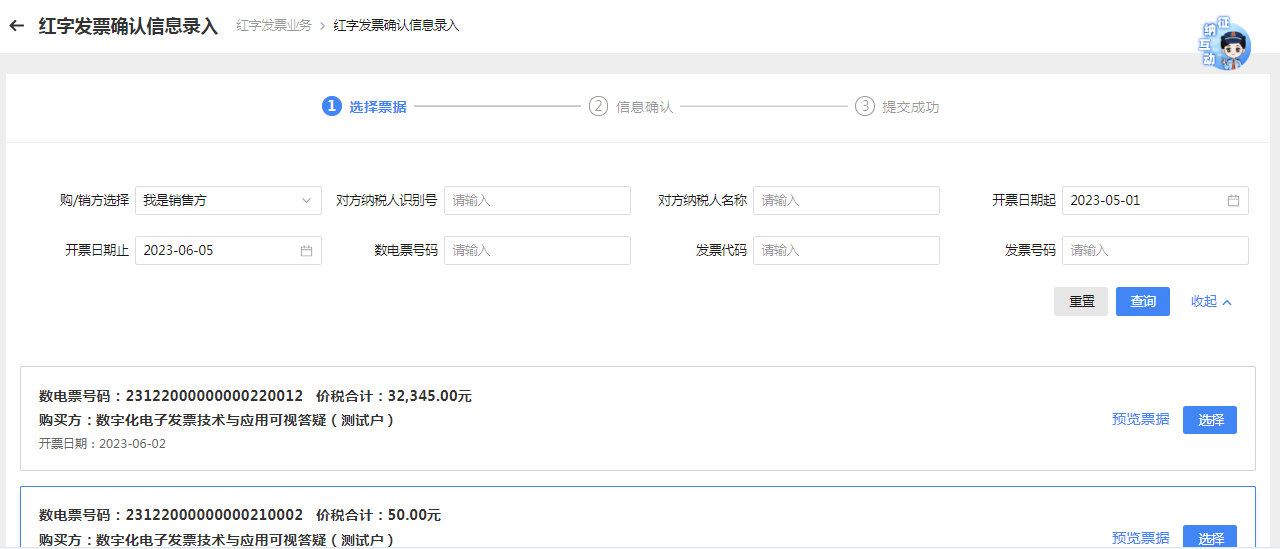Click the 价税合计：50.00元 amount
This screenshot has width=1280, height=549.
coord(378,515)
